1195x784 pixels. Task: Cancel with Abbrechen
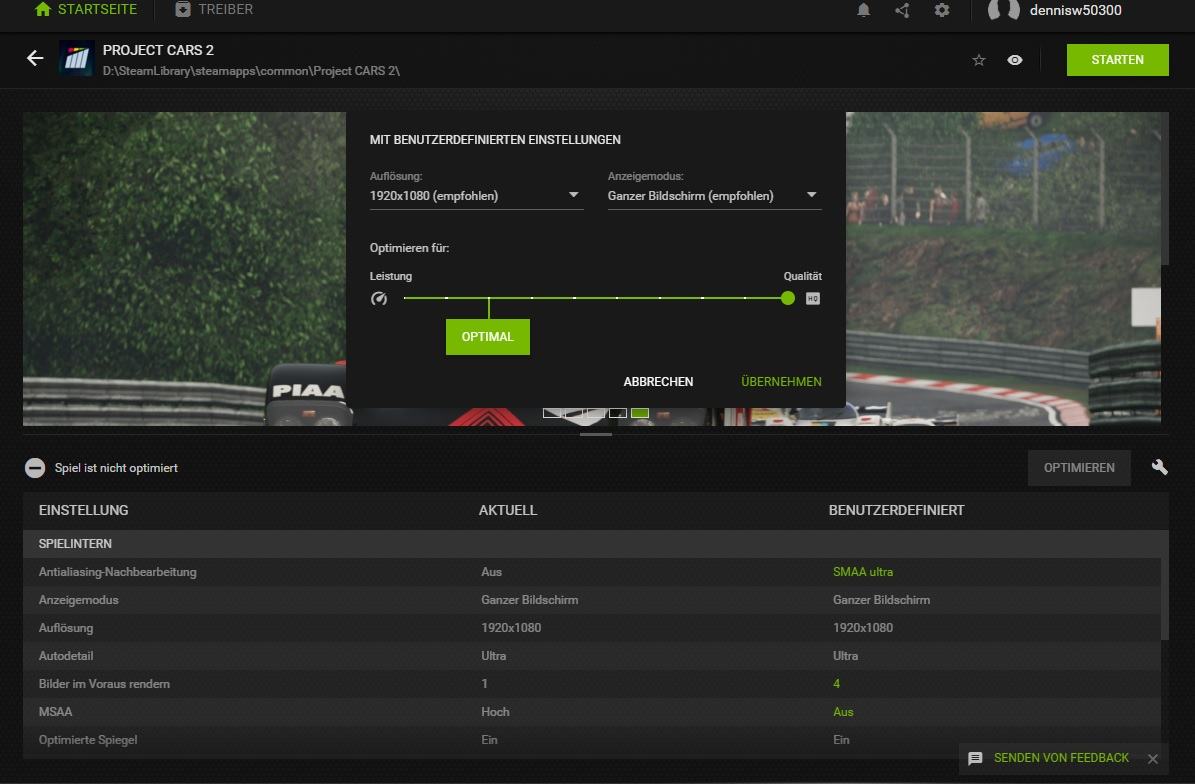pos(658,382)
